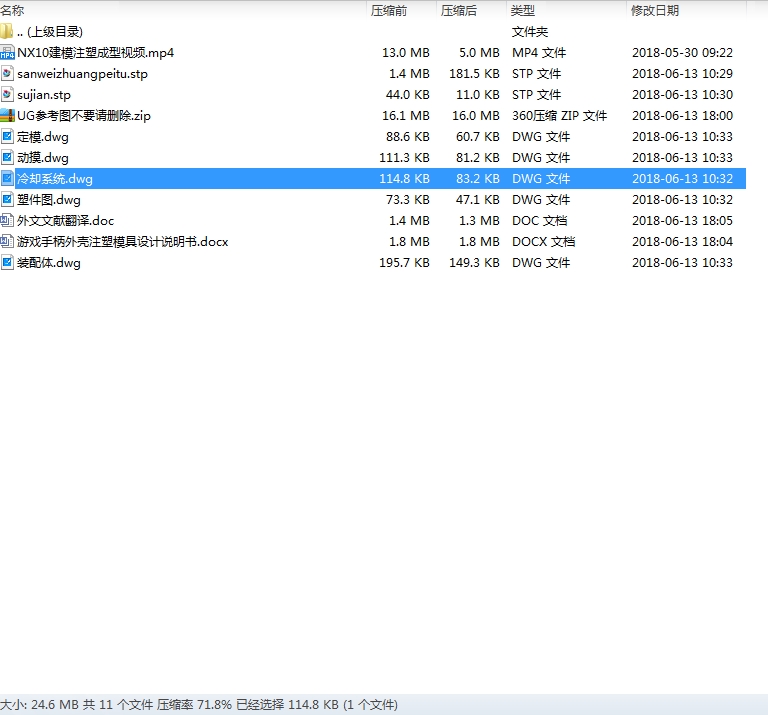Select file UG参考图不要请删除.zip

coord(84,116)
